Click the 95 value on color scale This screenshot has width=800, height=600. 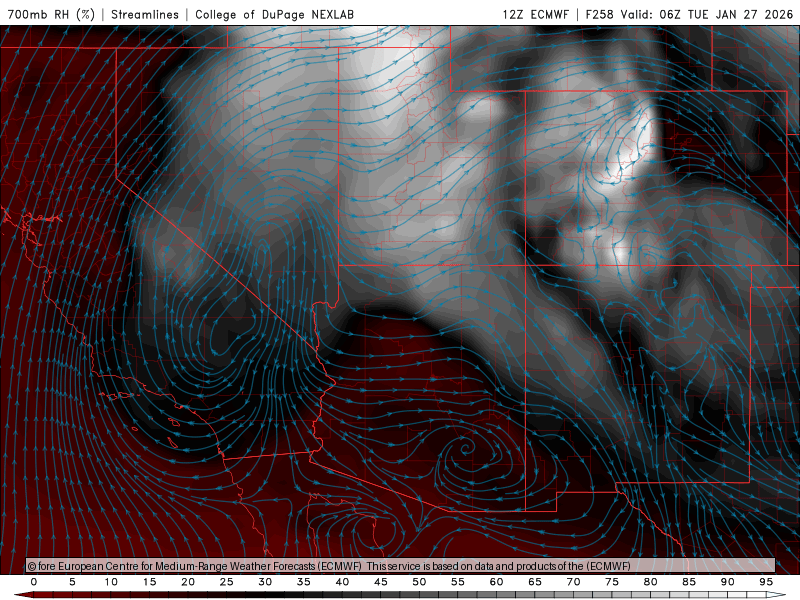pyautogui.click(x=766, y=582)
